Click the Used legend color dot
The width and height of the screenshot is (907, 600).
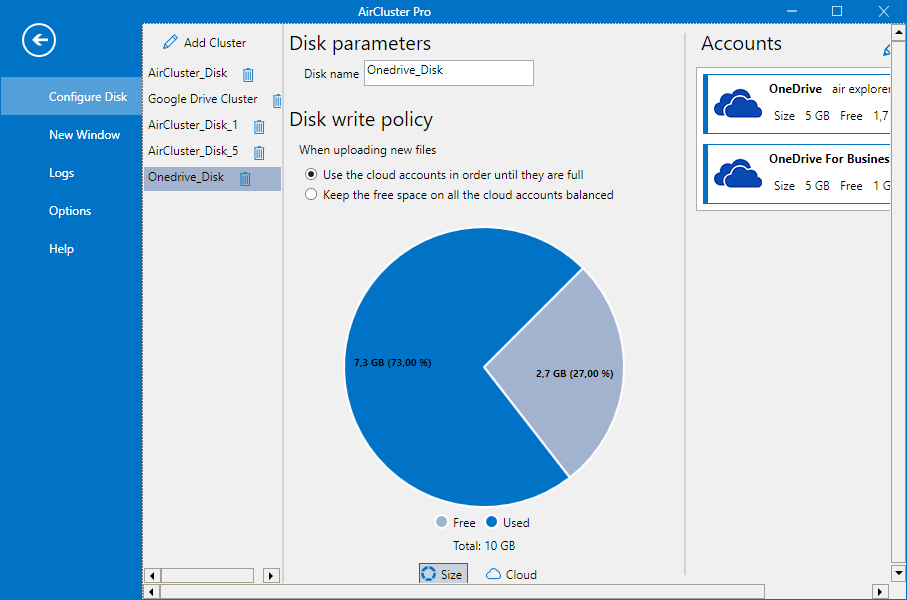point(492,522)
